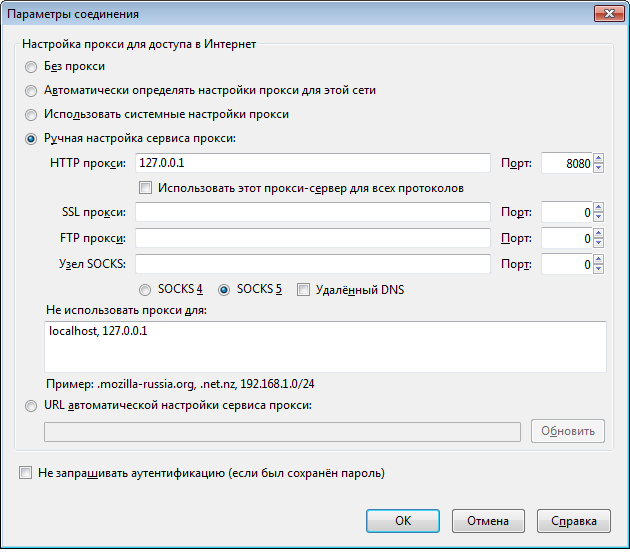Click into the HTTP proxy address field
The width and height of the screenshot is (630, 553).
tap(313, 163)
